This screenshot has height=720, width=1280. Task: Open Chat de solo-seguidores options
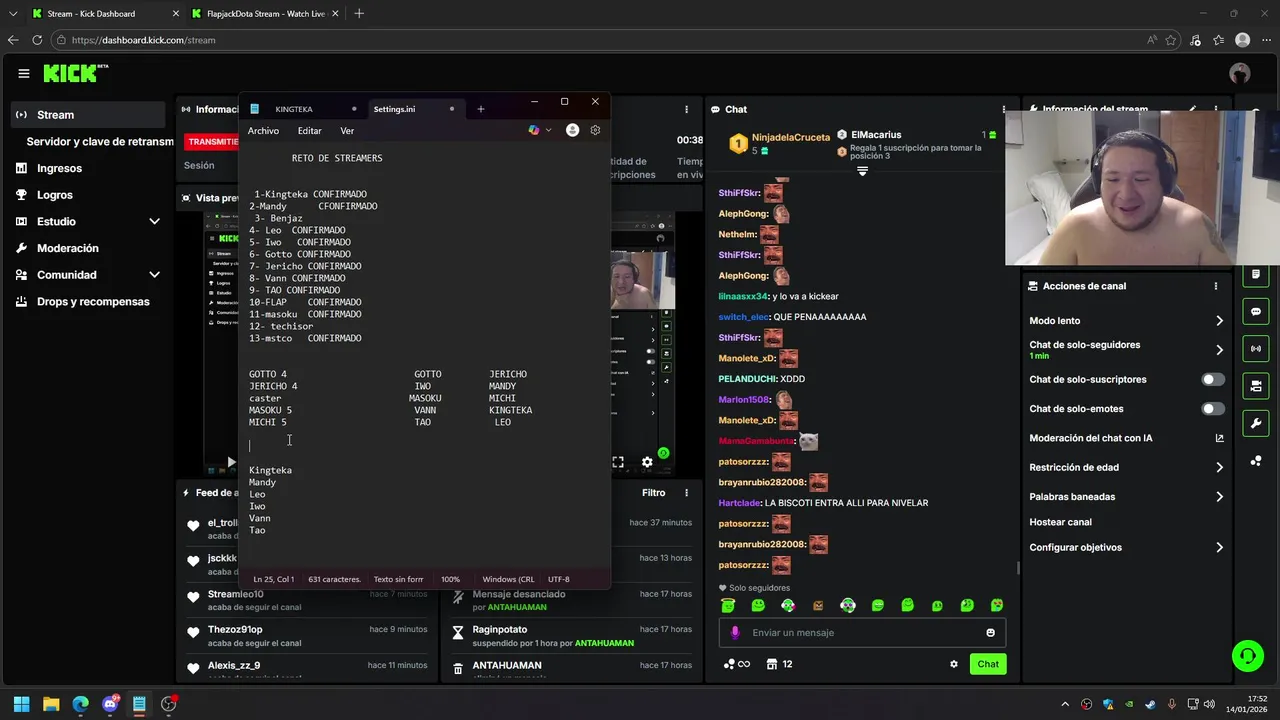pos(1126,350)
